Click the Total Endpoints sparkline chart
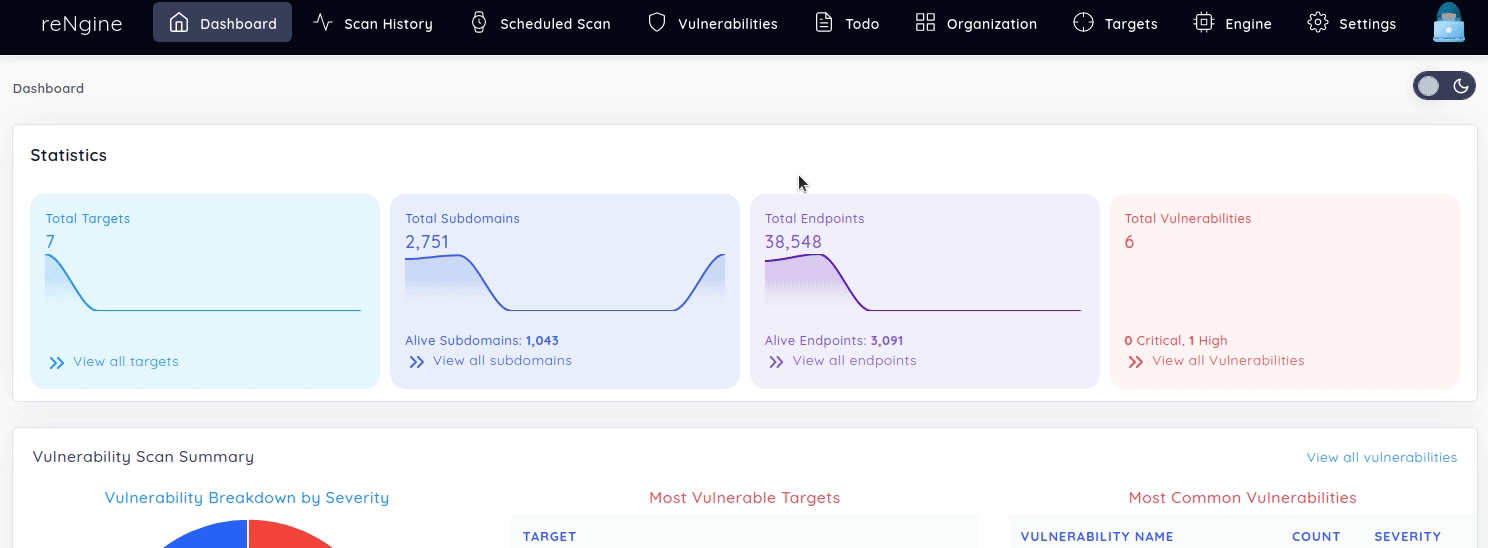 tap(923, 283)
